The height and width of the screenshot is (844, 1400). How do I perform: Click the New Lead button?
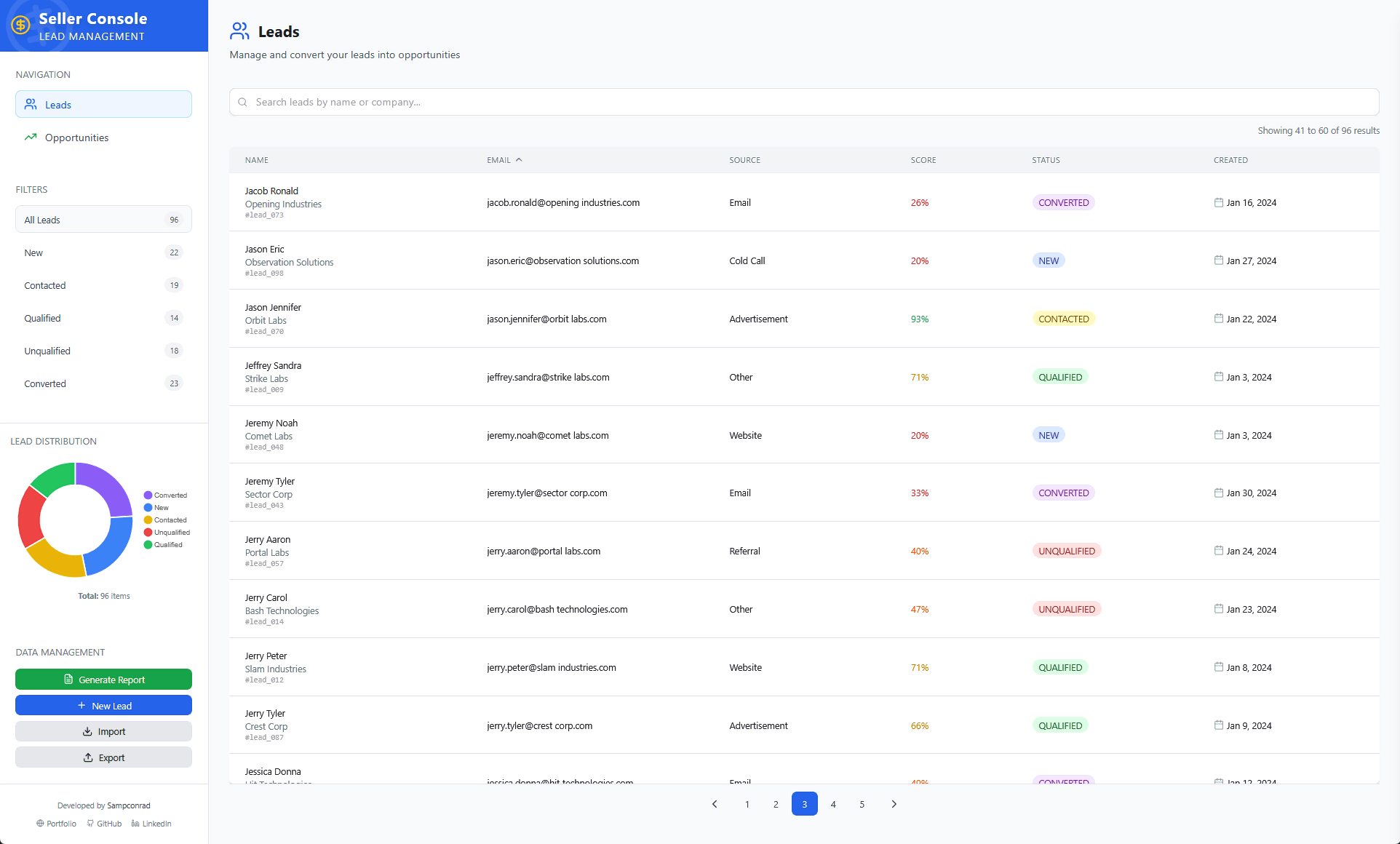(x=103, y=706)
